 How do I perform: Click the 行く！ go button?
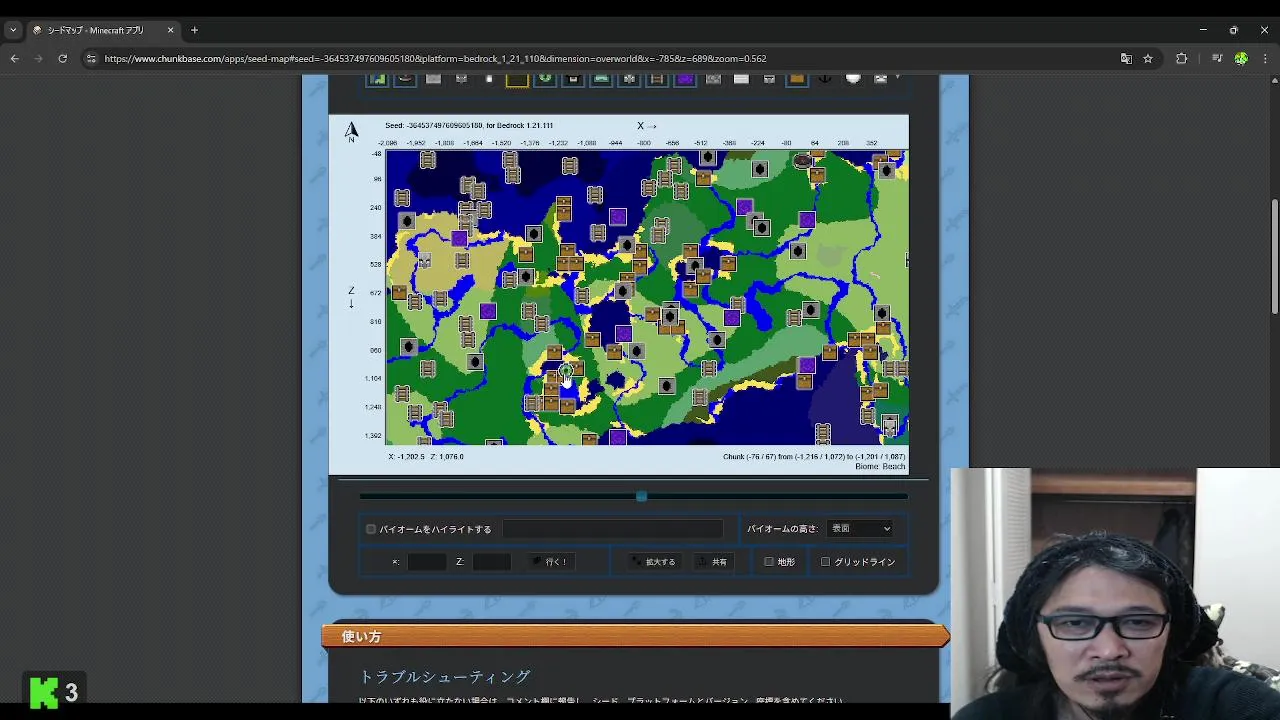pyautogui.click(x=550, y=562)
